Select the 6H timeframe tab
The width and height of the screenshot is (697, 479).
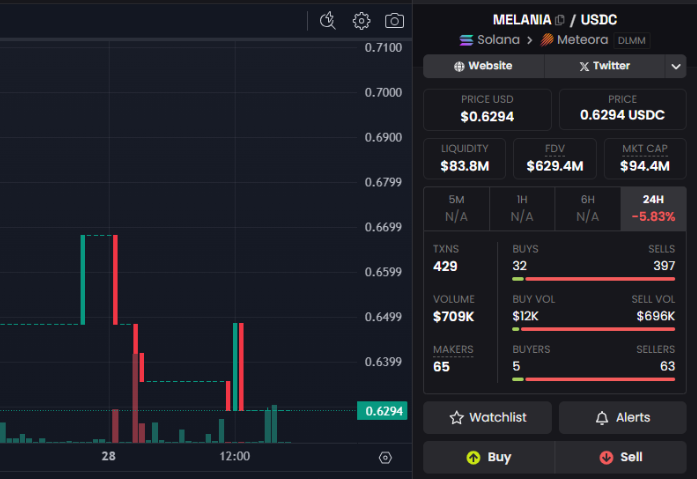pyautogui.click(x=588, y=208)
